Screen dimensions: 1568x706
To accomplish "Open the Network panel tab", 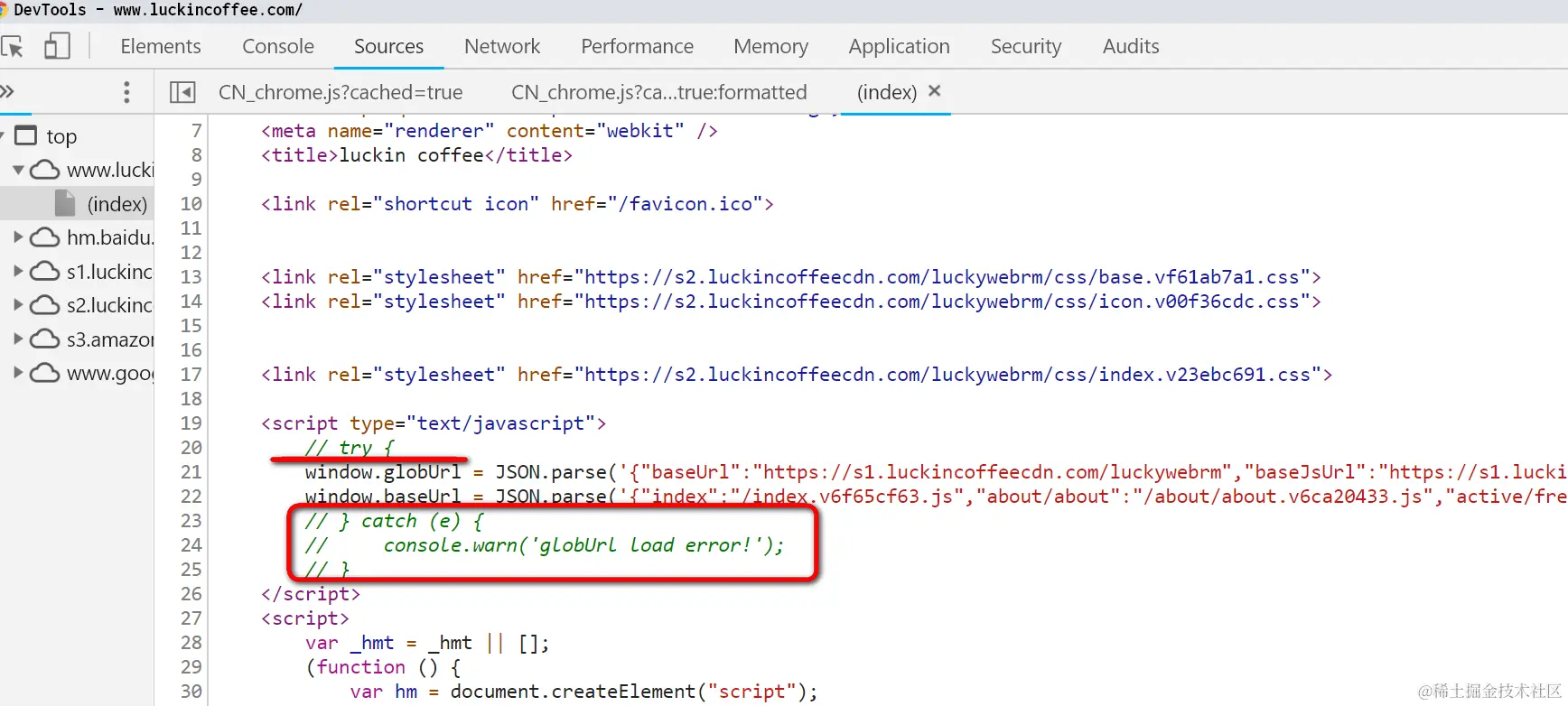I will coord(502,46).
